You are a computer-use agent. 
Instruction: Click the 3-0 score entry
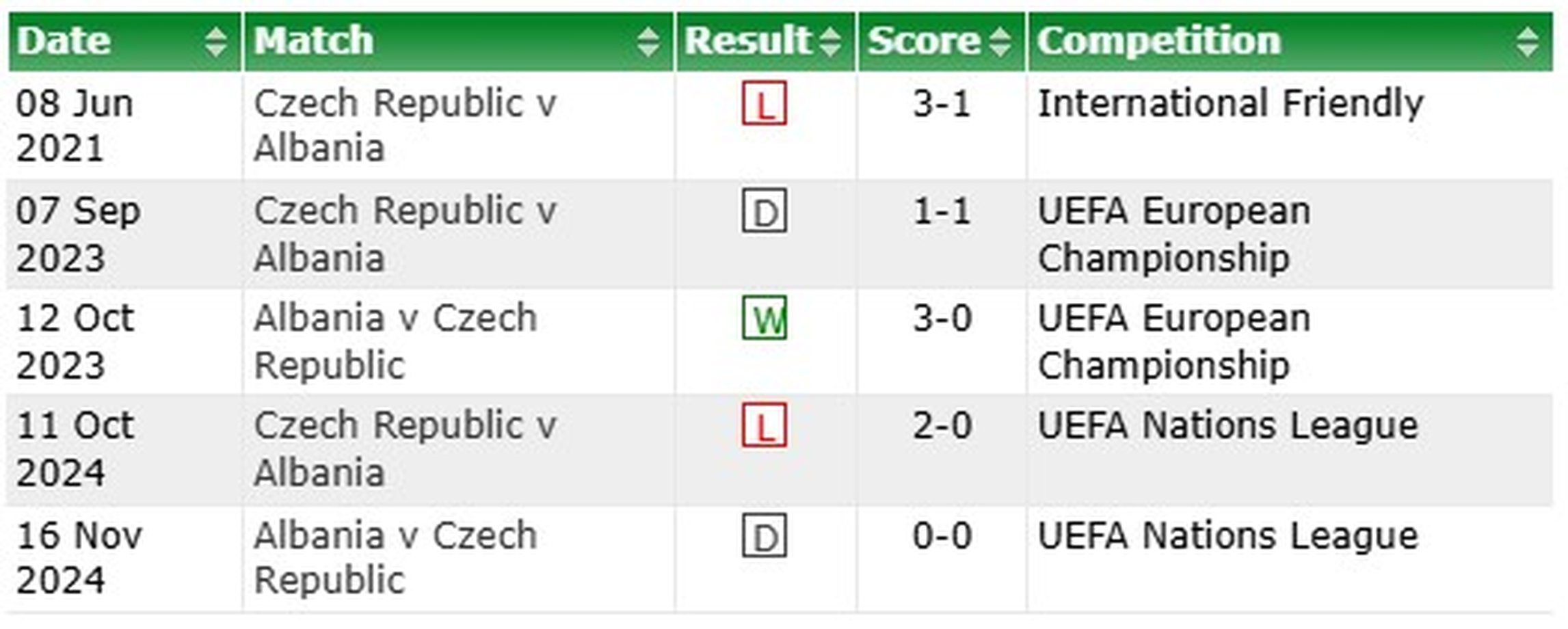point(942,319)
